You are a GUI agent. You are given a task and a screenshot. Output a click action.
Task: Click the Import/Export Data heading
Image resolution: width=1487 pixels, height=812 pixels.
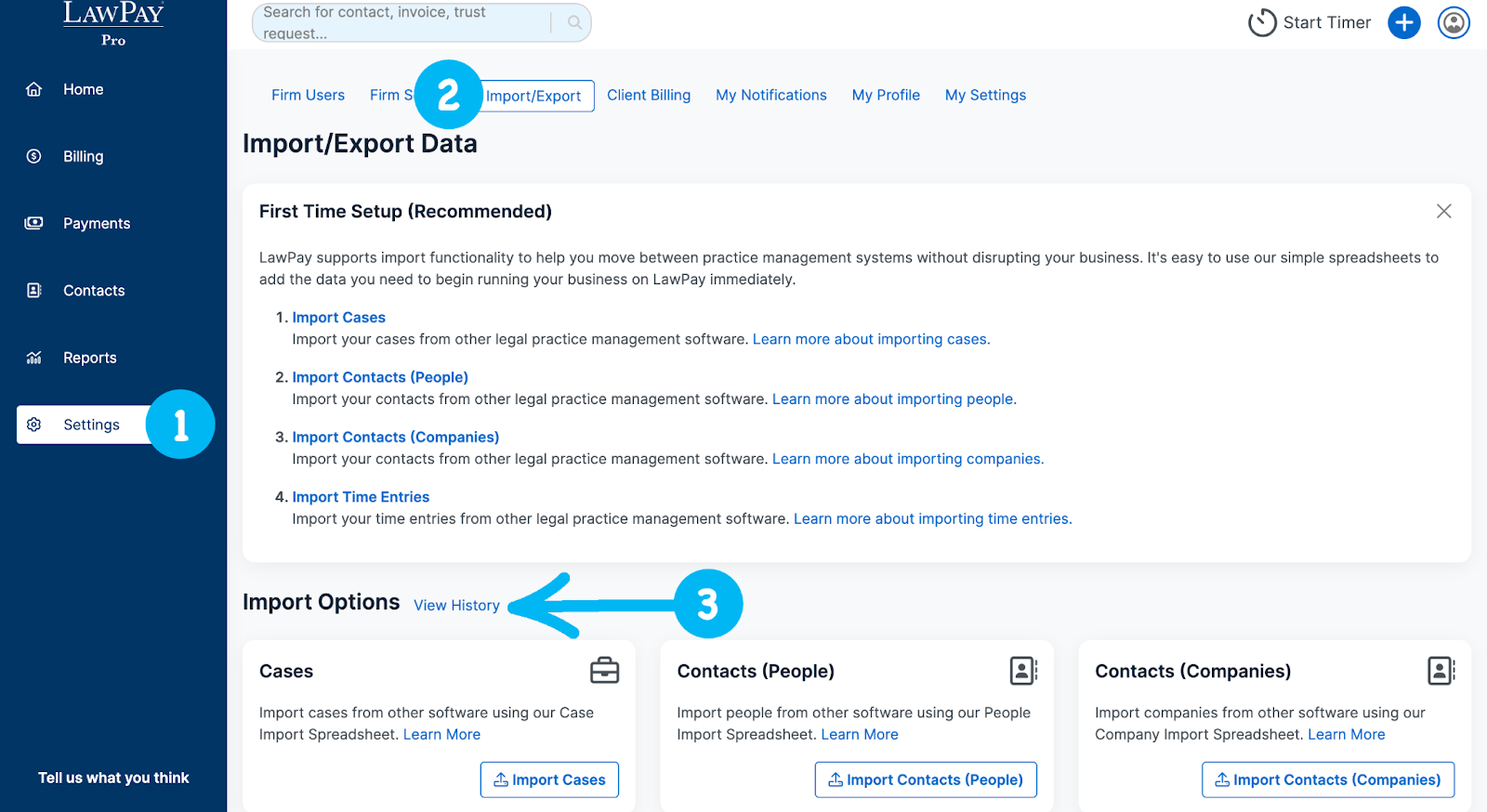(x=360, y=143)
